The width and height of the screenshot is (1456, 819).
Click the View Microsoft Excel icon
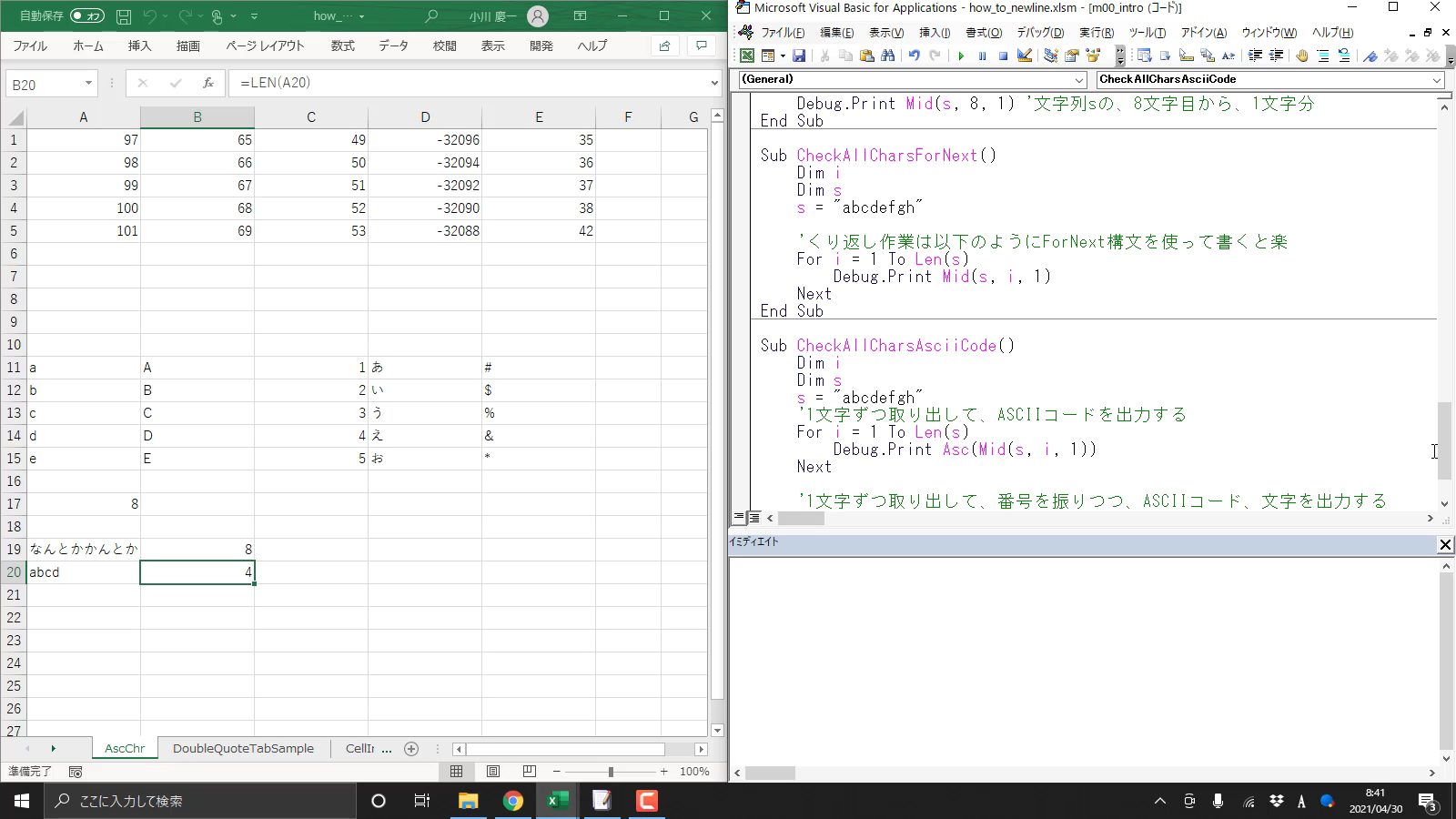tap(747, 56)
